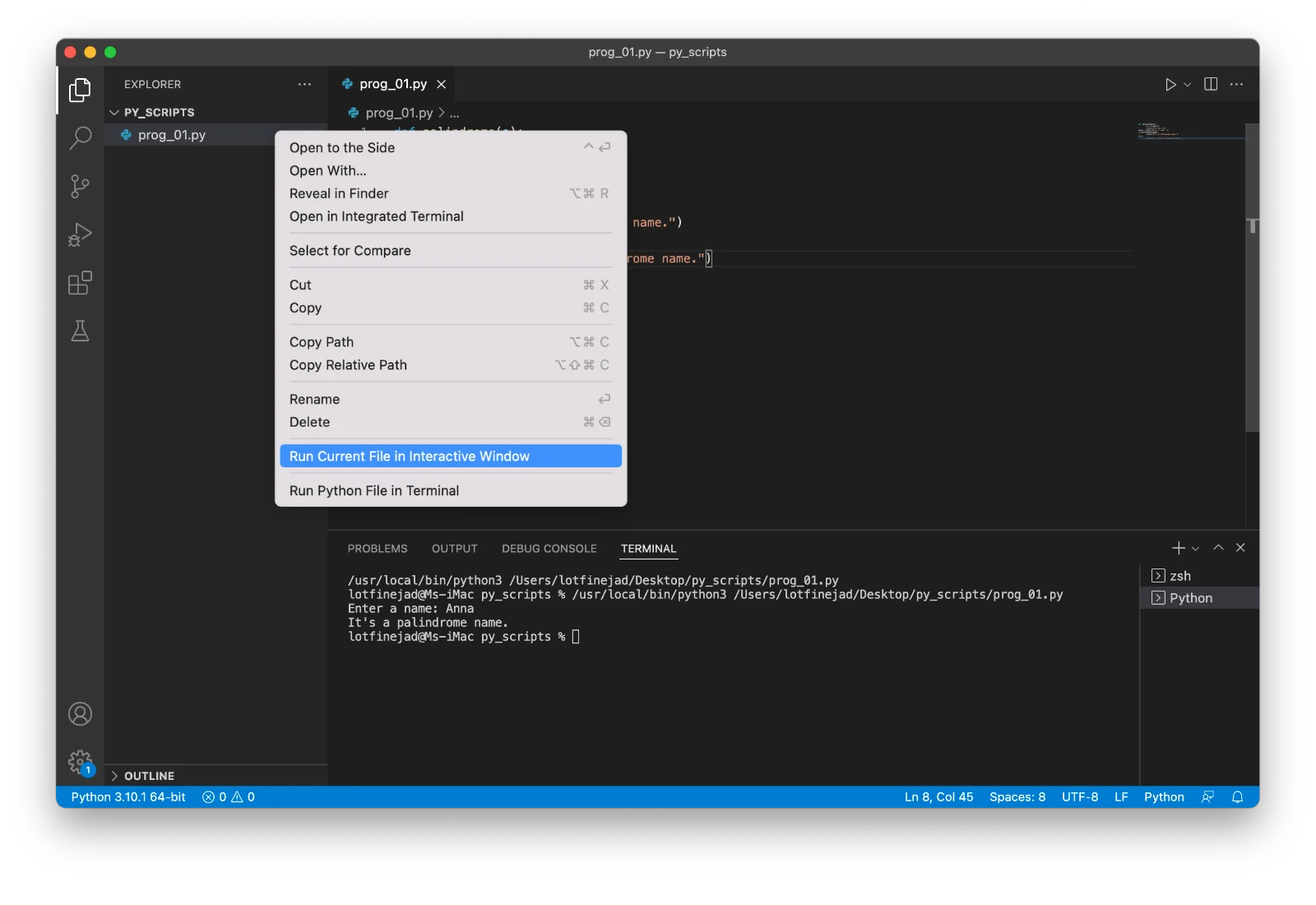This screenshot has height=905, width=1316.
Task: Open the Manage gear settings icon
Action: pos(80,762)
